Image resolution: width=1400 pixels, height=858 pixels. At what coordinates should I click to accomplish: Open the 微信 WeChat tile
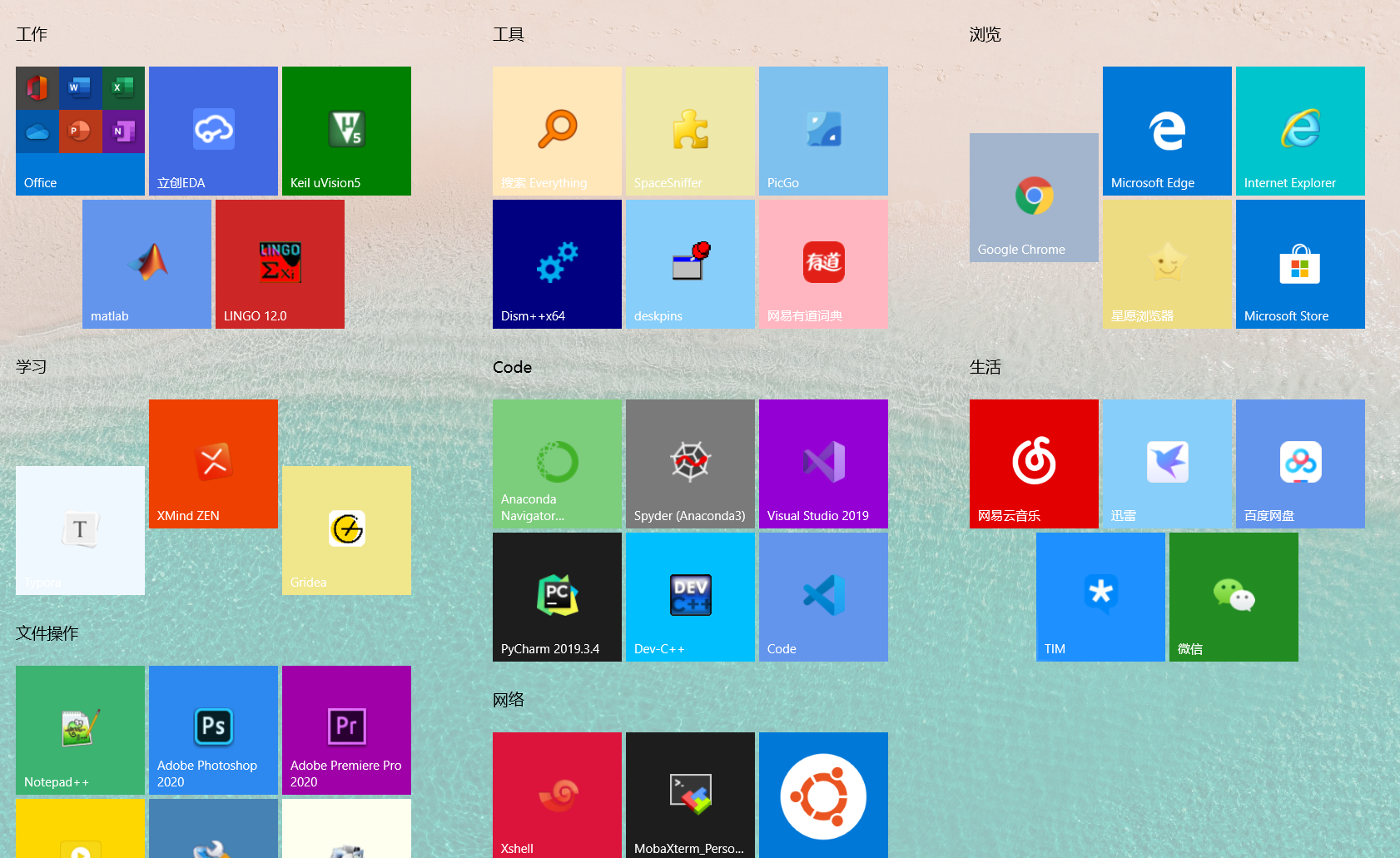[1234, 597]
